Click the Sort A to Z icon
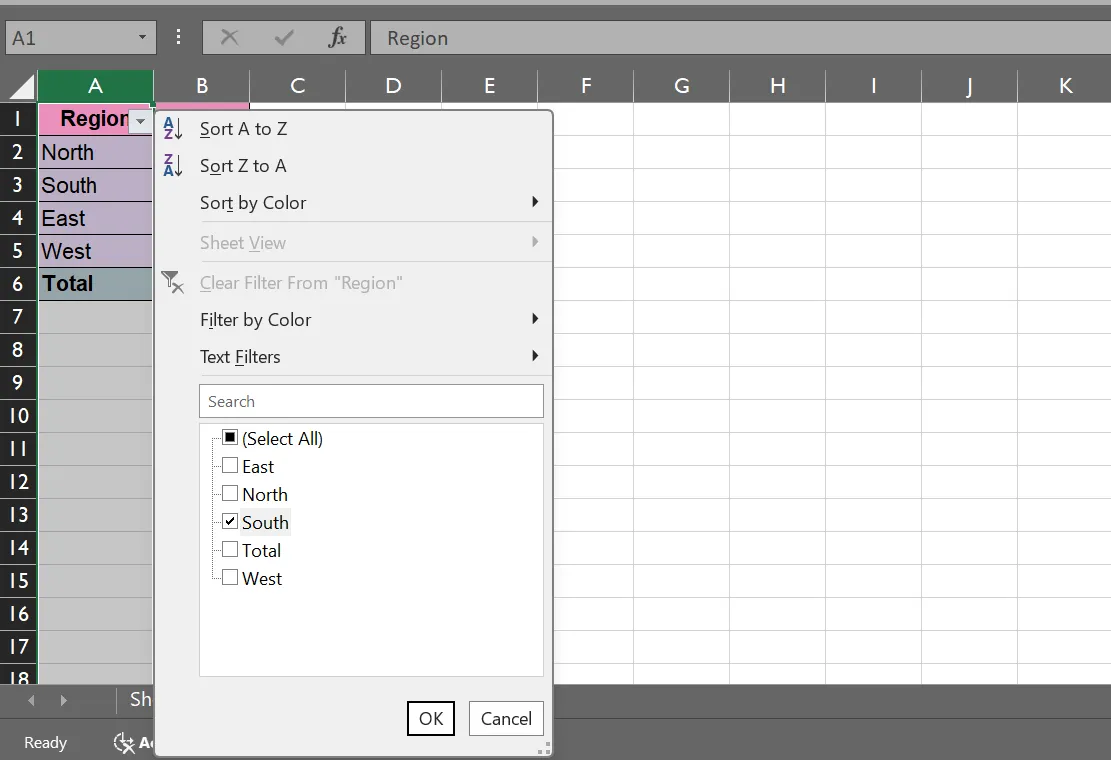Screen dimensions: 1111x760 (x=173, y=129)
